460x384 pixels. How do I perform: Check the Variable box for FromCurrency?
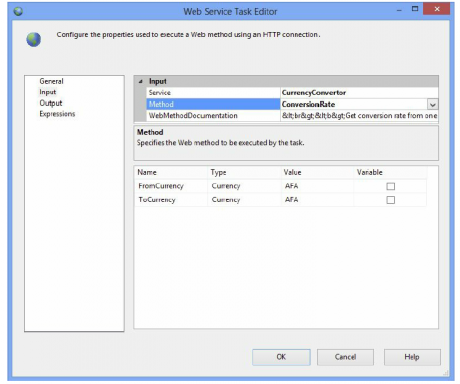391,186
